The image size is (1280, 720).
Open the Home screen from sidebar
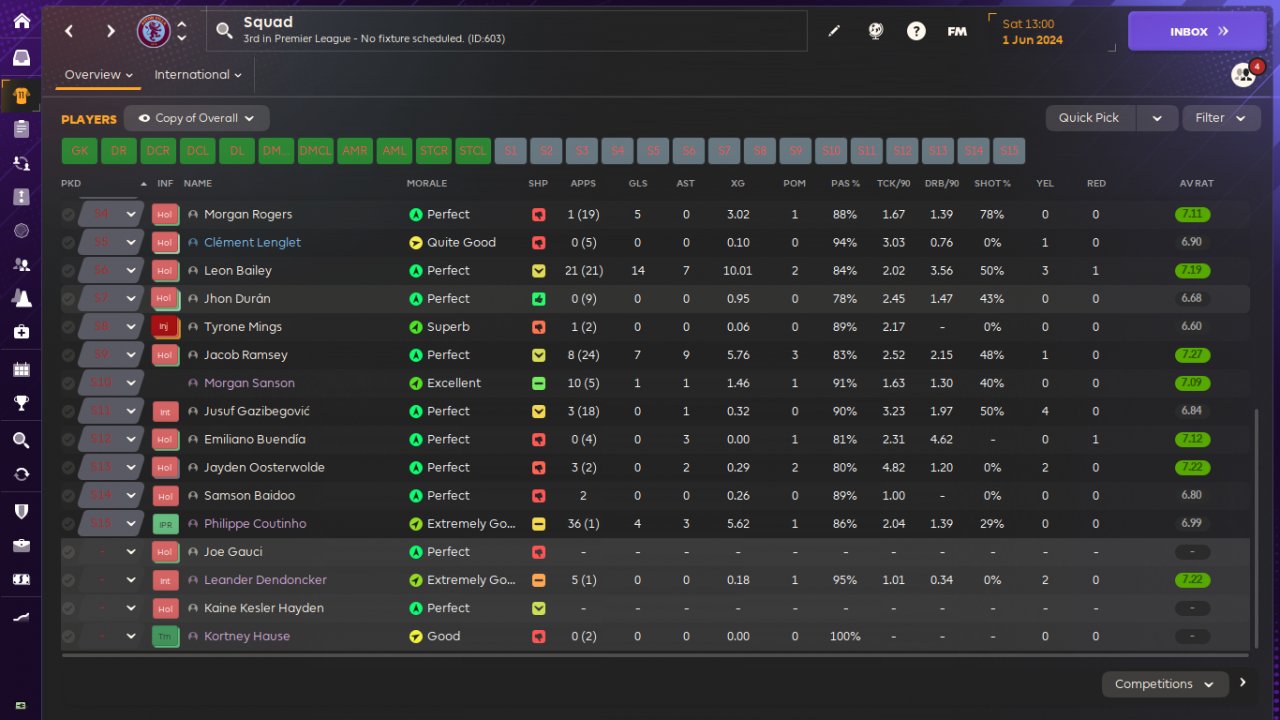pyautogui.click(x=21, y=21)
